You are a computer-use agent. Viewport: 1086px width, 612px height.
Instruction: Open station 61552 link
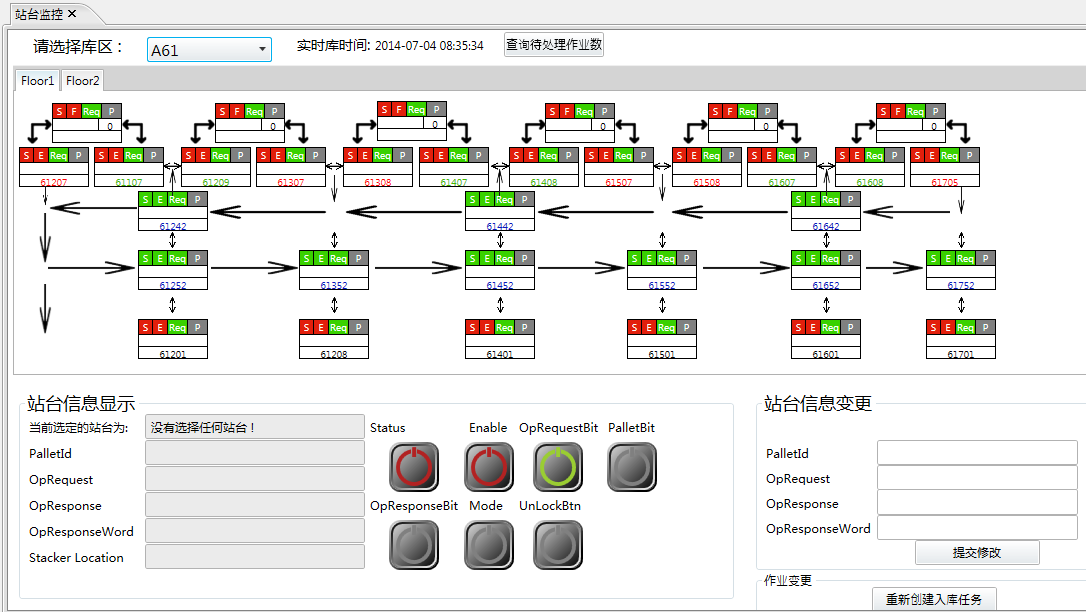click(x=661, y=285)
